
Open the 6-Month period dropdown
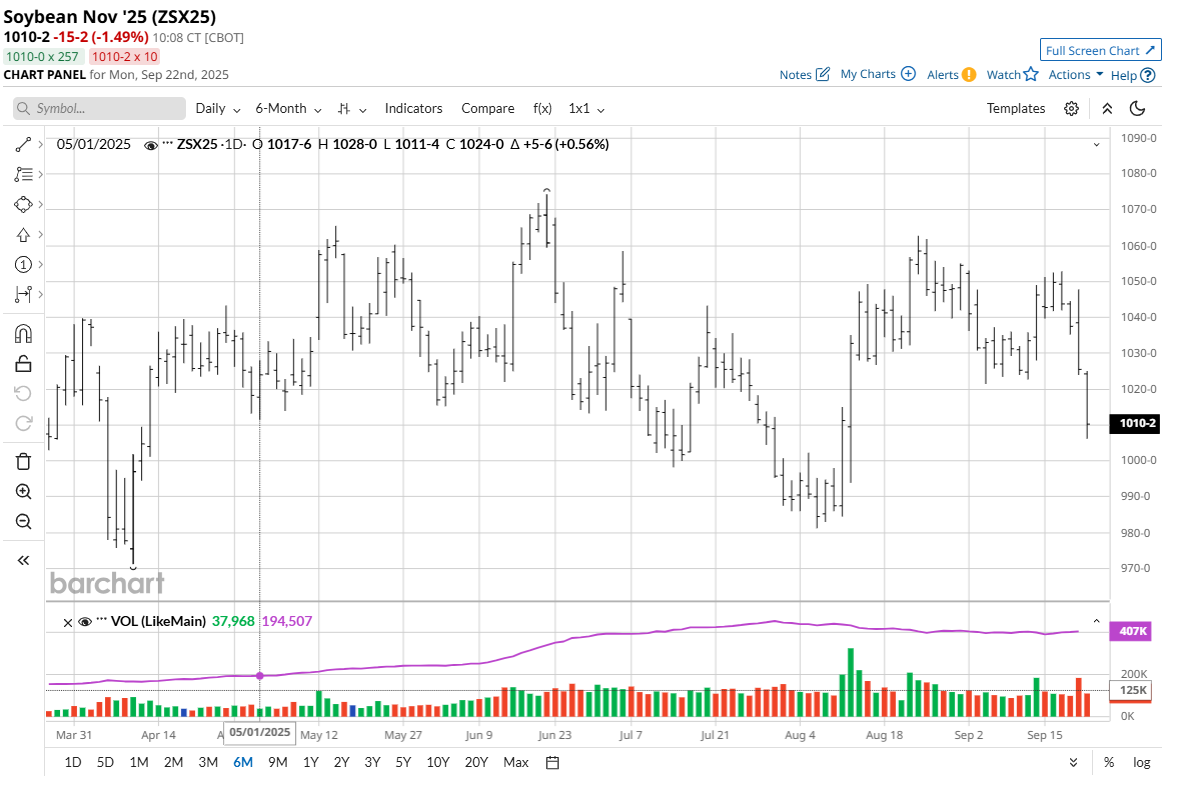288,109
